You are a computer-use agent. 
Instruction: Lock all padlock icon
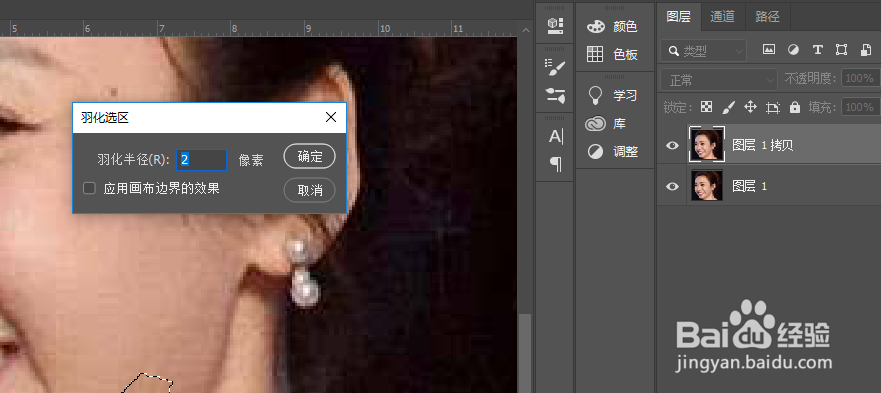(x=794, y=107)
